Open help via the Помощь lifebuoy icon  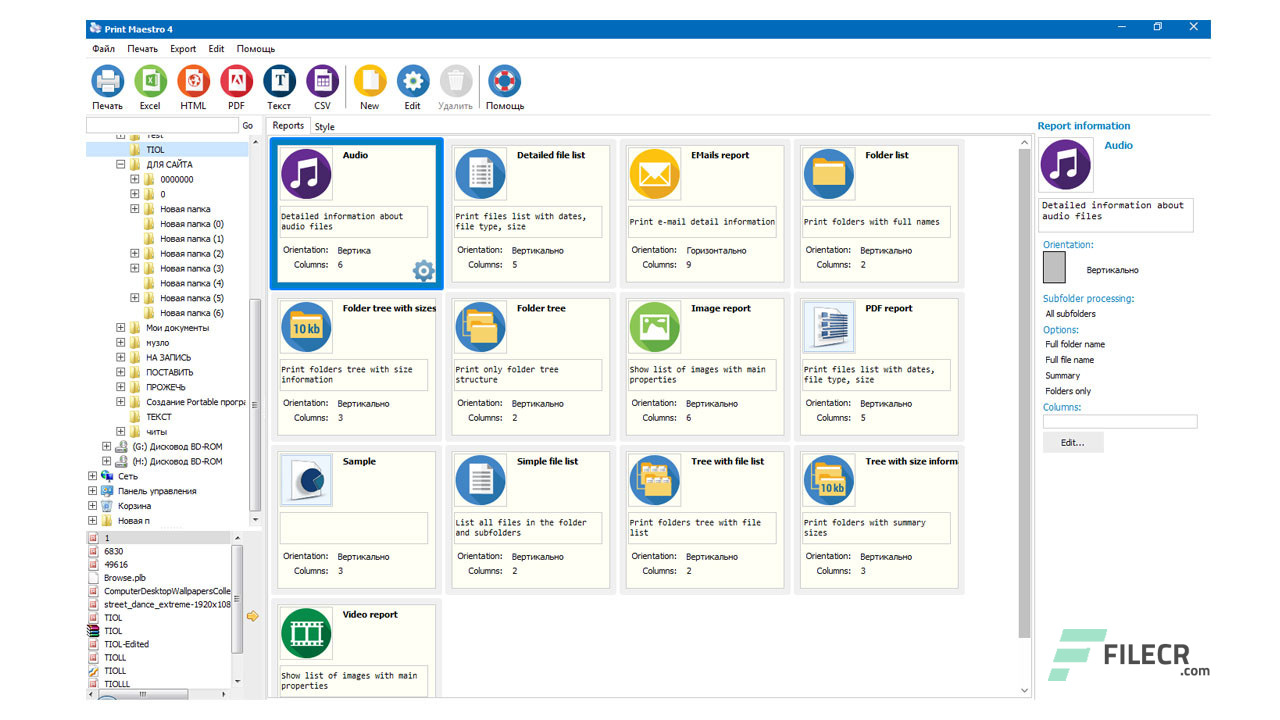pyautogui.click(x=505, y=81)
